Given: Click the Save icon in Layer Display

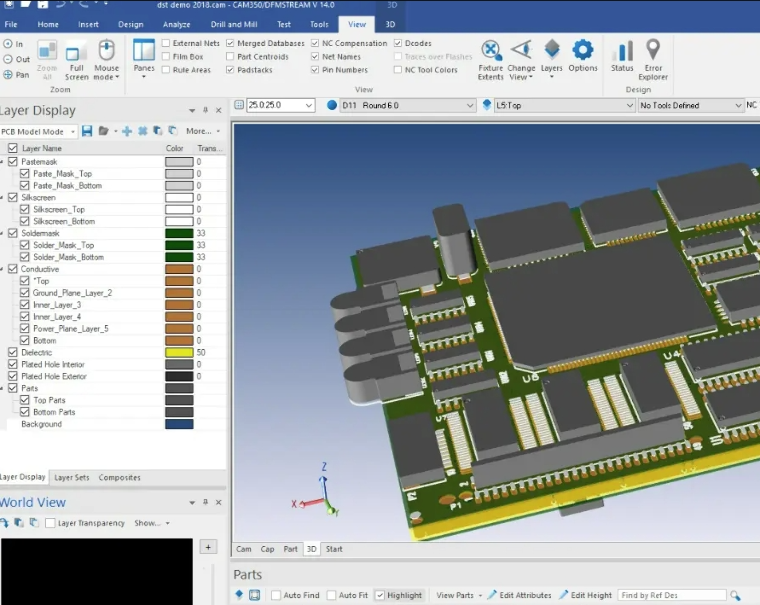Looking at the screenshot, I should pos(87,131).
